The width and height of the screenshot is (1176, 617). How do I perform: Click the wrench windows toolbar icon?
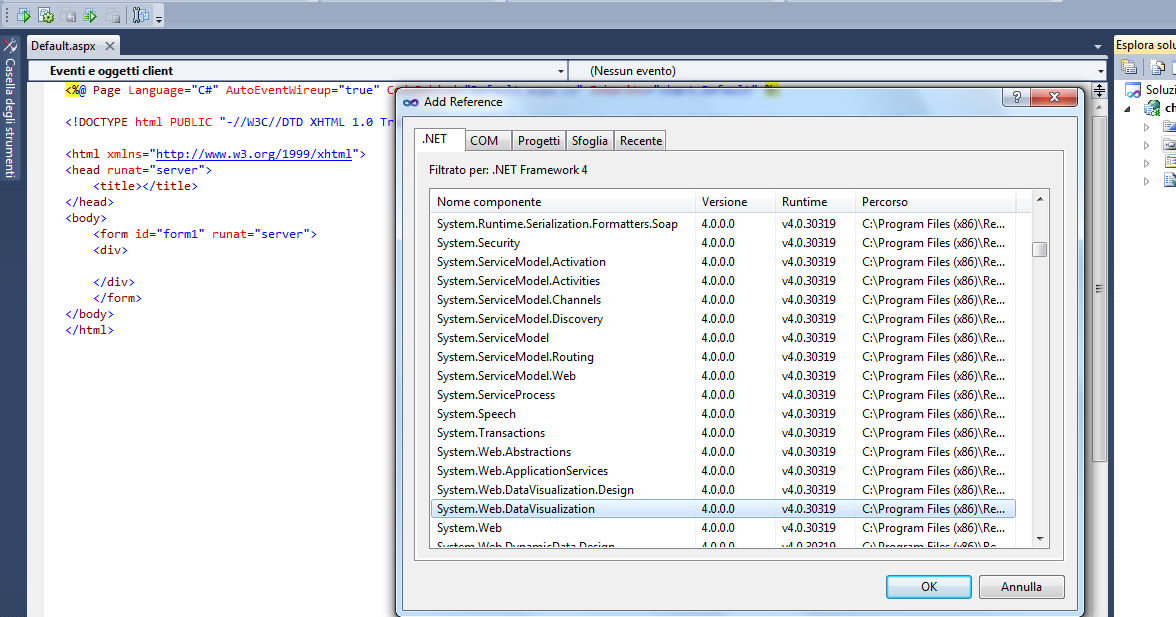click(140, 15)
